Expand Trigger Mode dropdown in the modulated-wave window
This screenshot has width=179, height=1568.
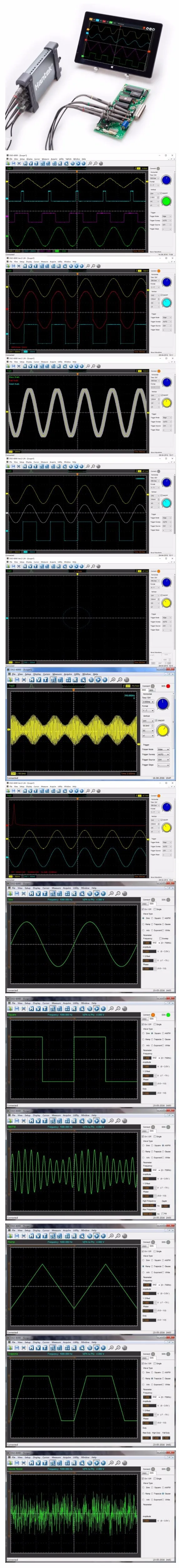(163, 749)
